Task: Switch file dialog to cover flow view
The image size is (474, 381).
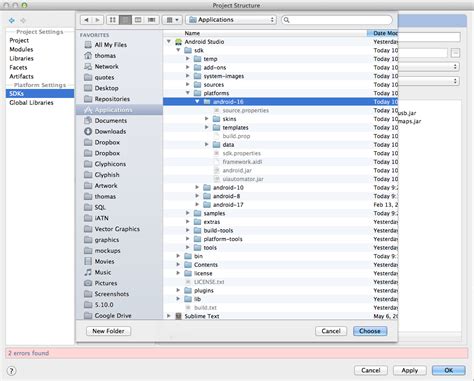Action: pos(151,20)
